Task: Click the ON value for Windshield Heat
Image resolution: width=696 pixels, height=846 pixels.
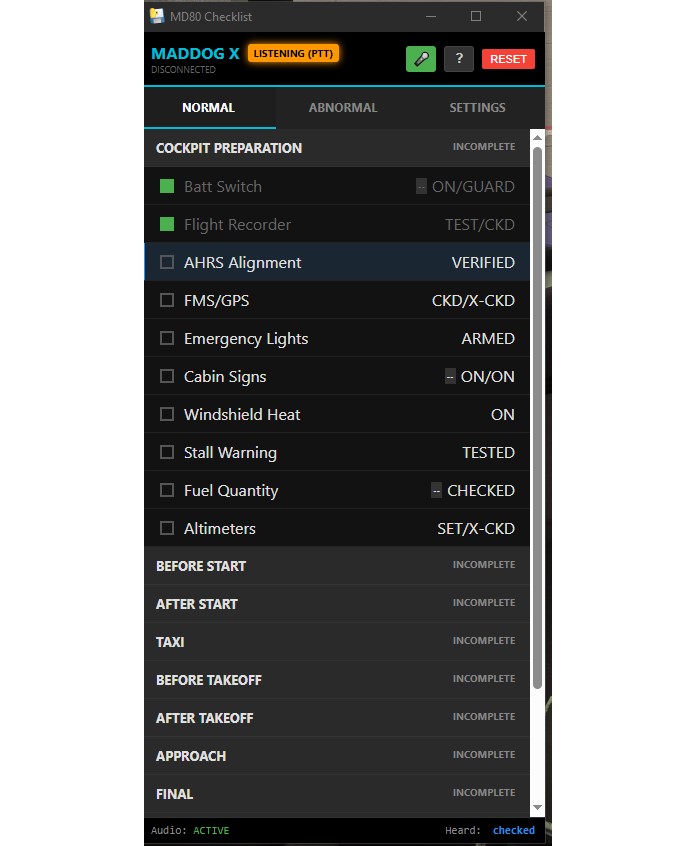Action: 502,414
